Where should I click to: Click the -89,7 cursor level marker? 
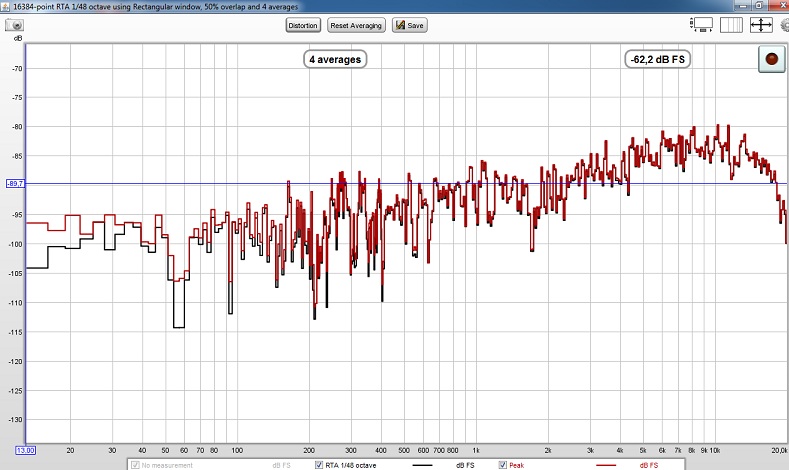[x=15, y=184]
